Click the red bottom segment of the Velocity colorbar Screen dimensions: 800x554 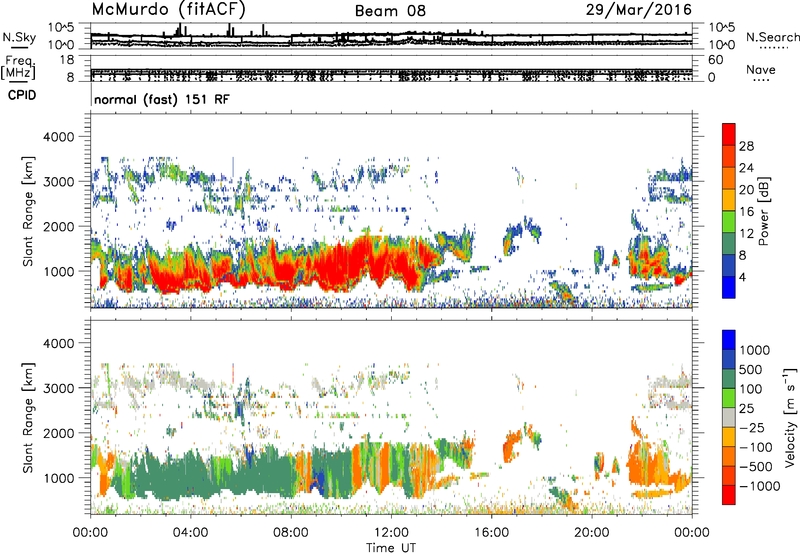[x=729, y=495]
